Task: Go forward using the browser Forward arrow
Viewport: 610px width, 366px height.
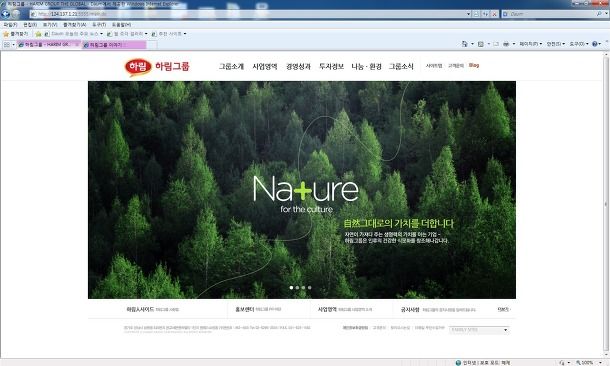Action: 16,14
